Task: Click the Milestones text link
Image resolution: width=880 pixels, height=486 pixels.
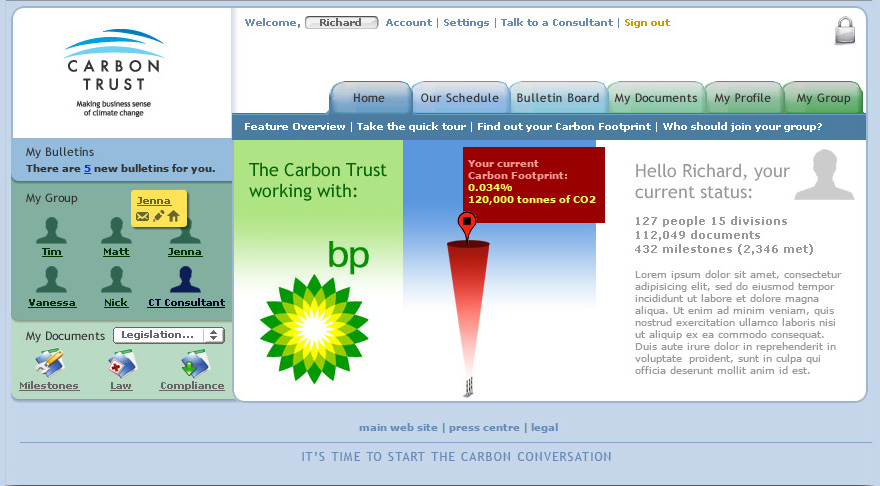Action: click(x=49, y=386)
